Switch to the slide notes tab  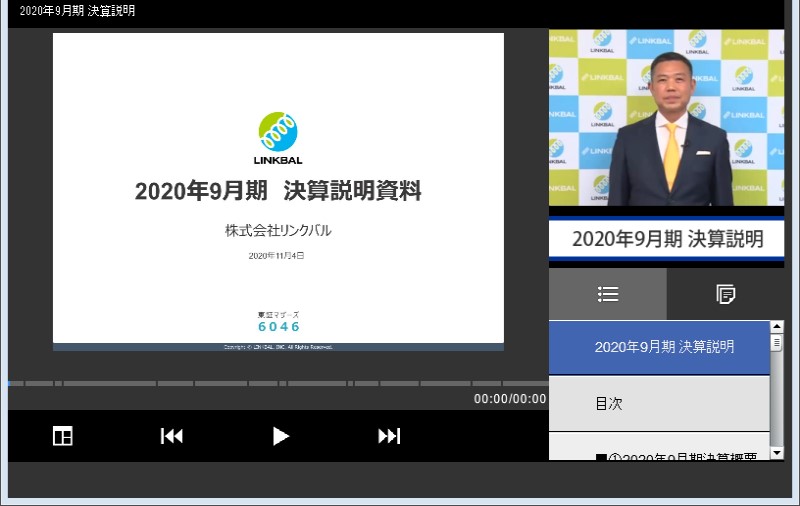point(726,294)
